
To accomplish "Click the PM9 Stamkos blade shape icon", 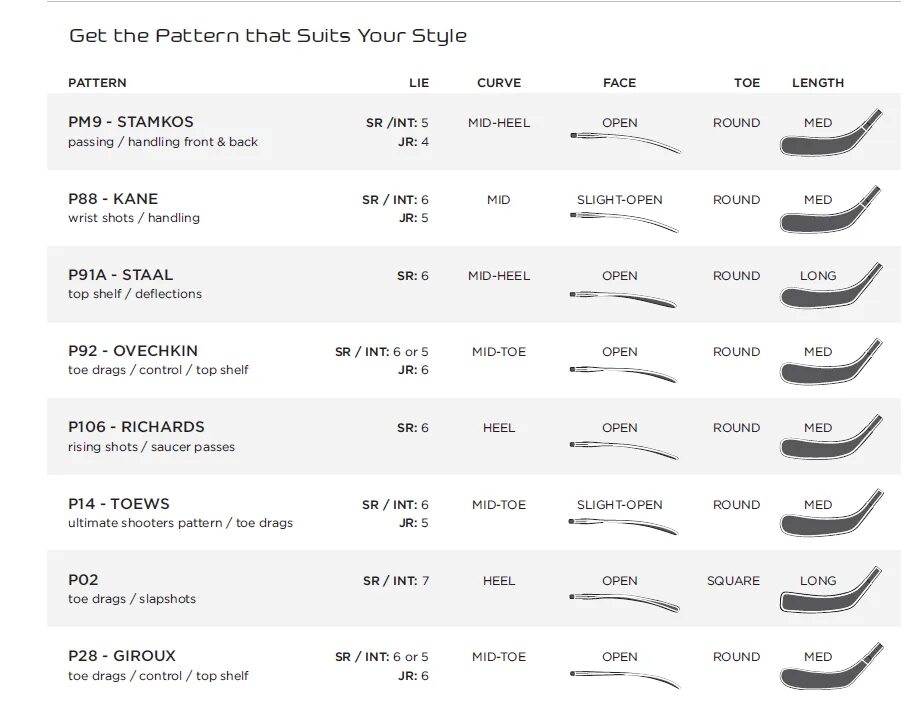I will tap(831, 136).
